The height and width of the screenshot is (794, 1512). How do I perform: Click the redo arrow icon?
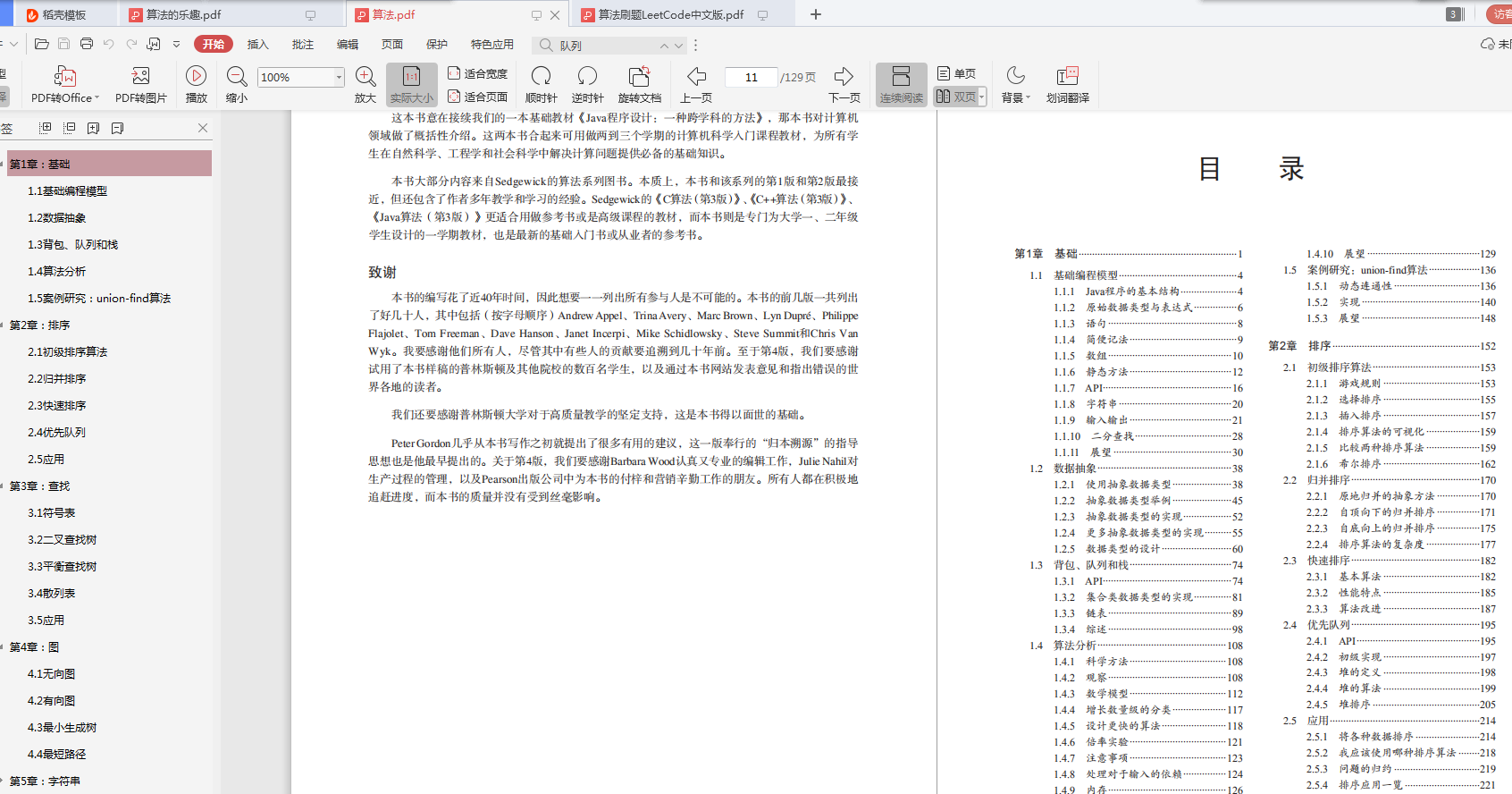coord(131,44)
